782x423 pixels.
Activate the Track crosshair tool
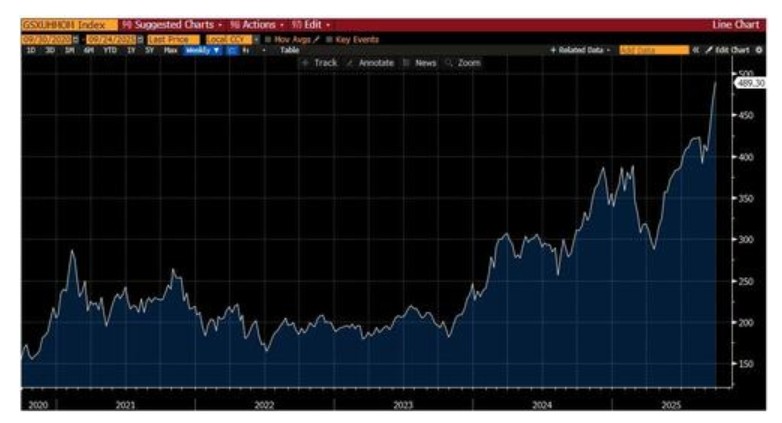[x=320, y=63]
